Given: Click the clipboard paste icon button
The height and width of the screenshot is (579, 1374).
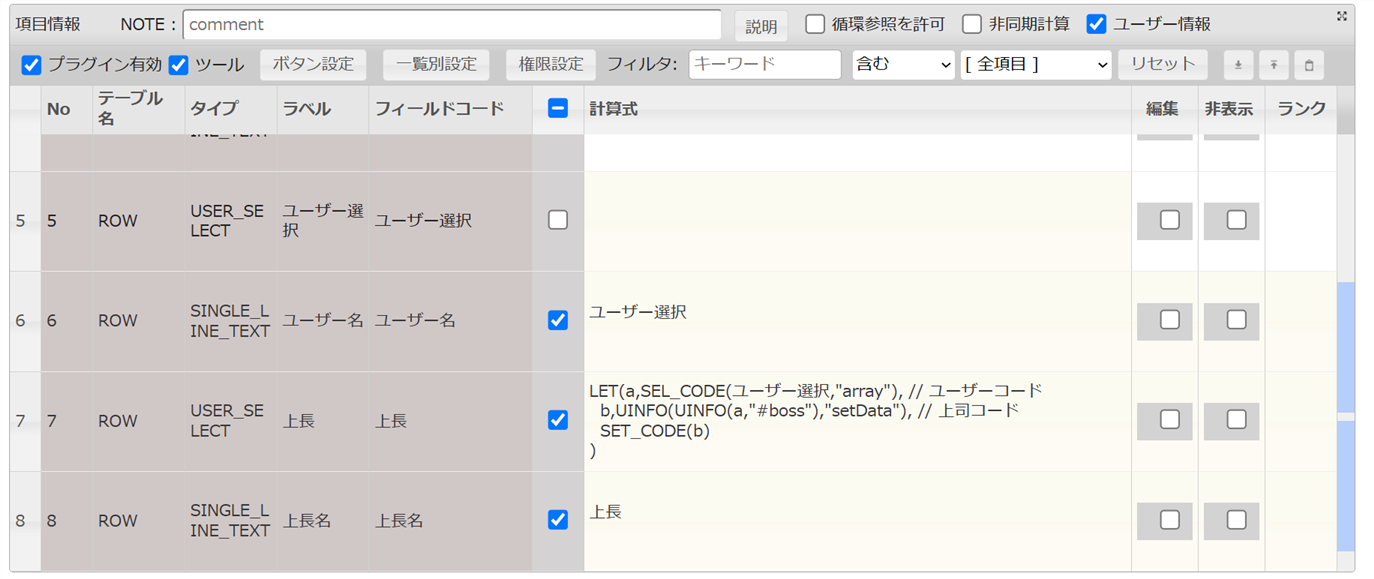Looking at the screenshot, I should tap(1309, 65).
